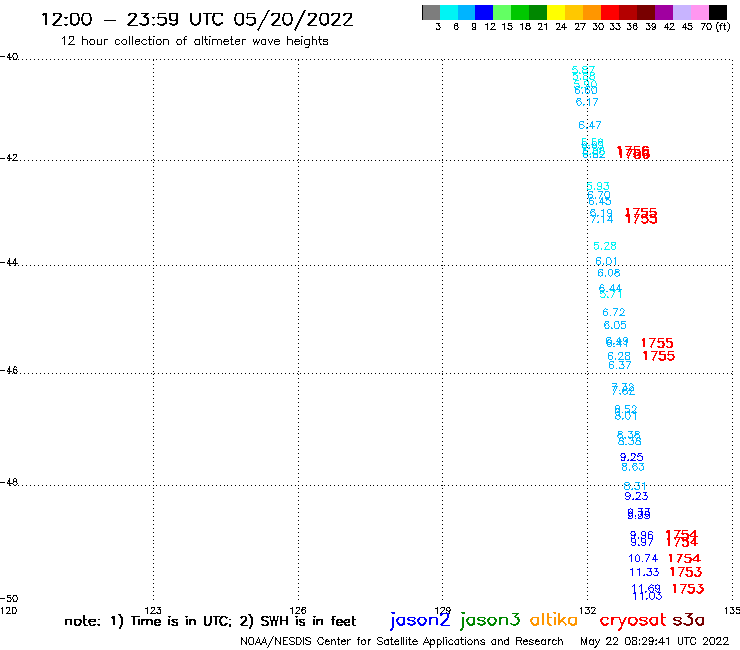Screen dimensions: 740x650
Task: Select the black swatch ending the legend
Action: [x=718, y=12]
